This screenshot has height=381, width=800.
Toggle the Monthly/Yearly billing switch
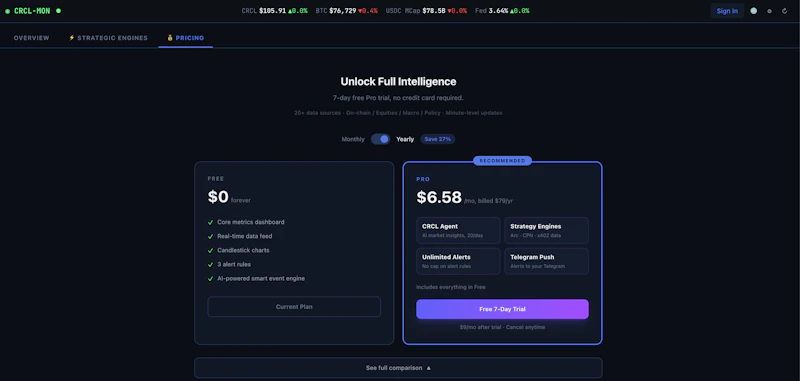381,139
